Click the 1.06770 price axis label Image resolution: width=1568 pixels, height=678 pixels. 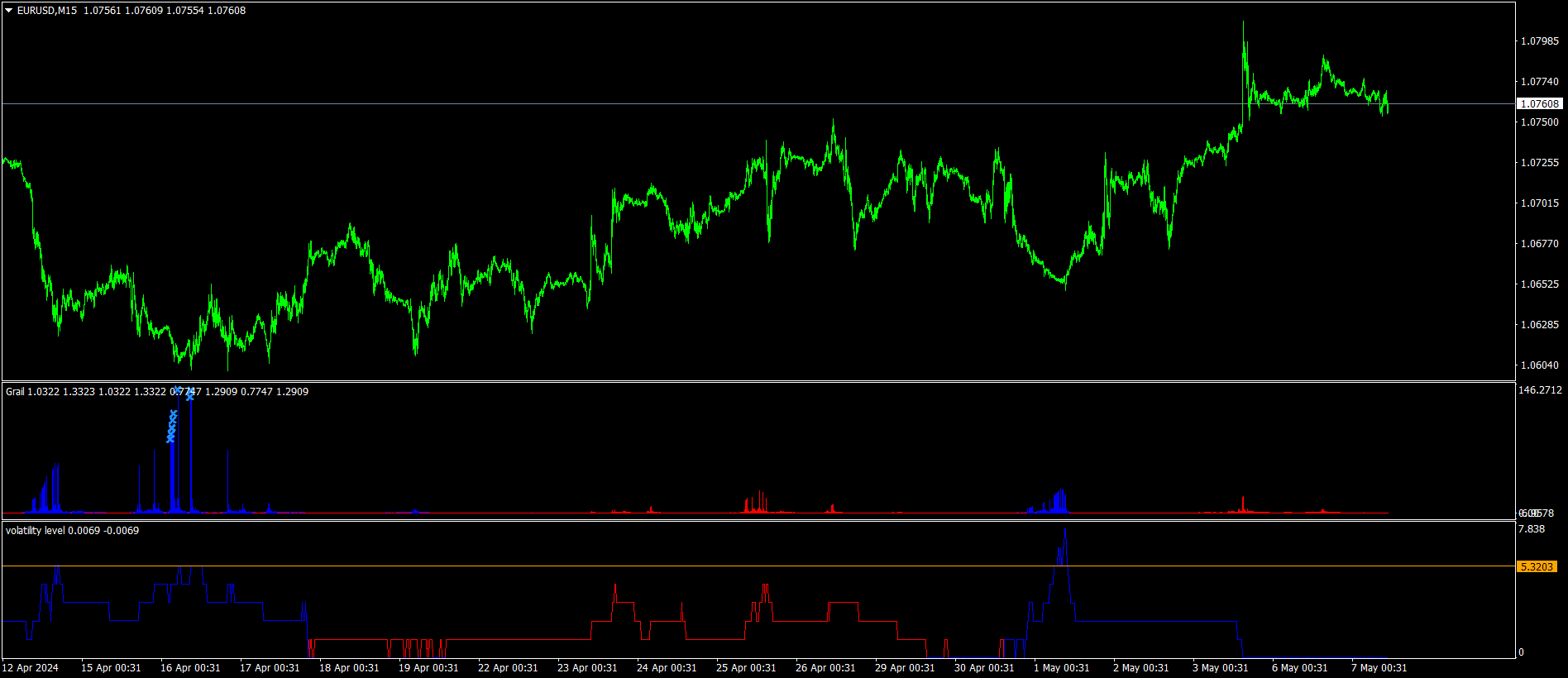point(1540,244)
